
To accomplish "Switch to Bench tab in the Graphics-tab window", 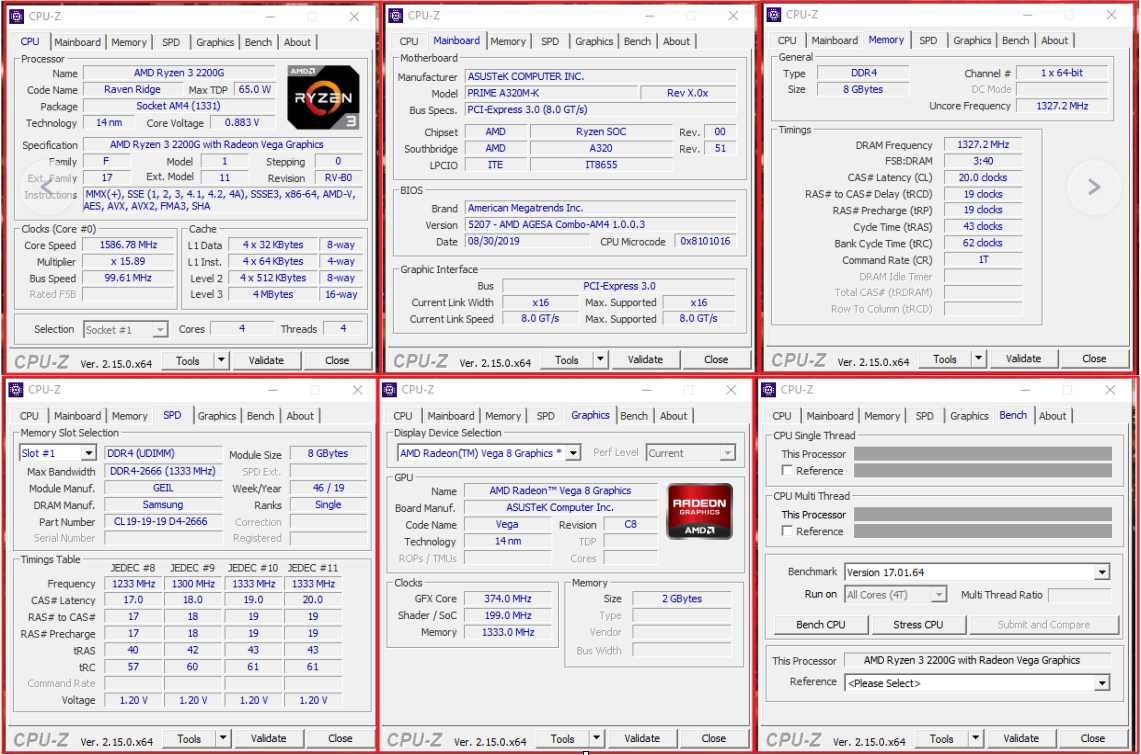I will click(x=633, y=416).
